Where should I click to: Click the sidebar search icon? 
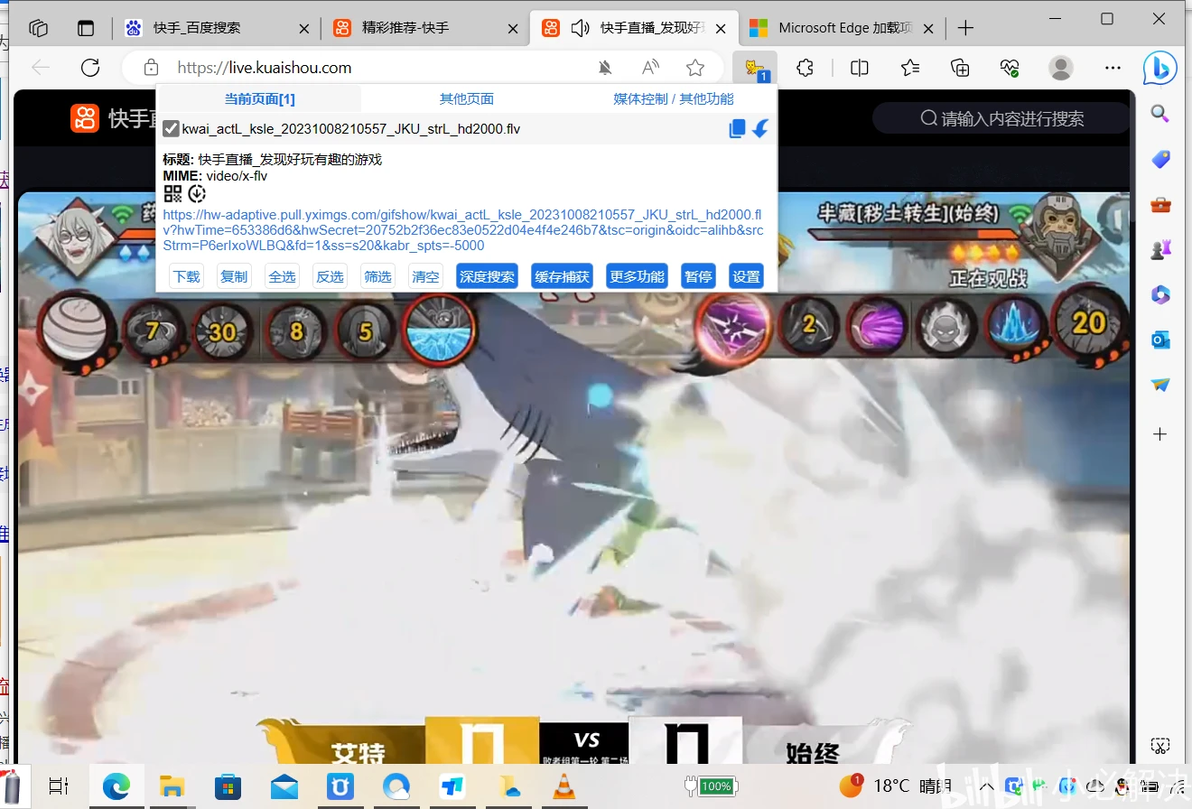tap(1160, 114)
